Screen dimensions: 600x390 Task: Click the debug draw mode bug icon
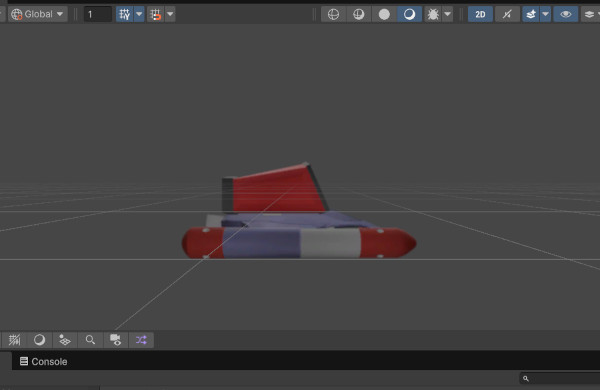point(433,15)
